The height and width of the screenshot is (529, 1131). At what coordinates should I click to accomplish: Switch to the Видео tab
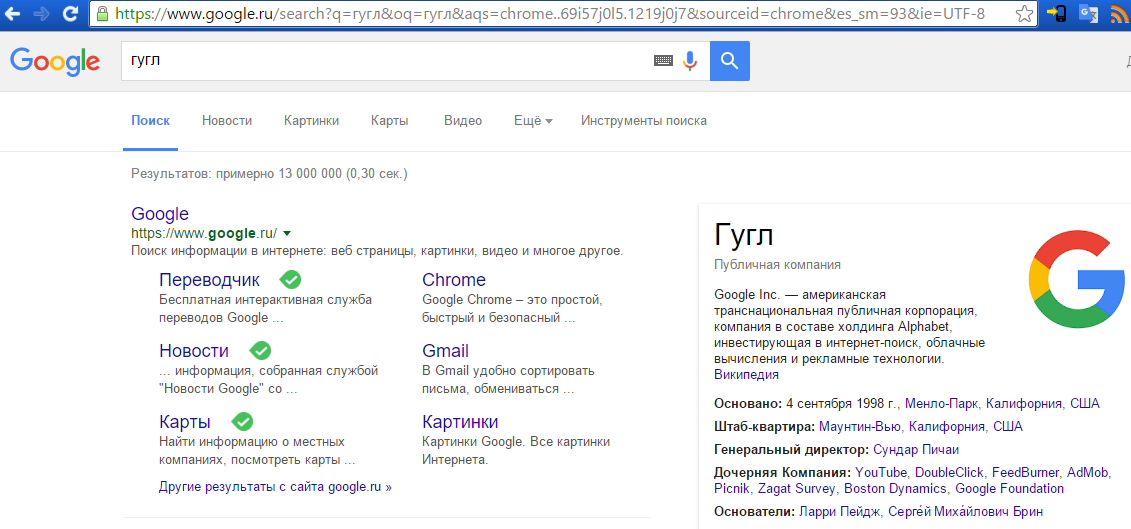click(x=463, y=121)
